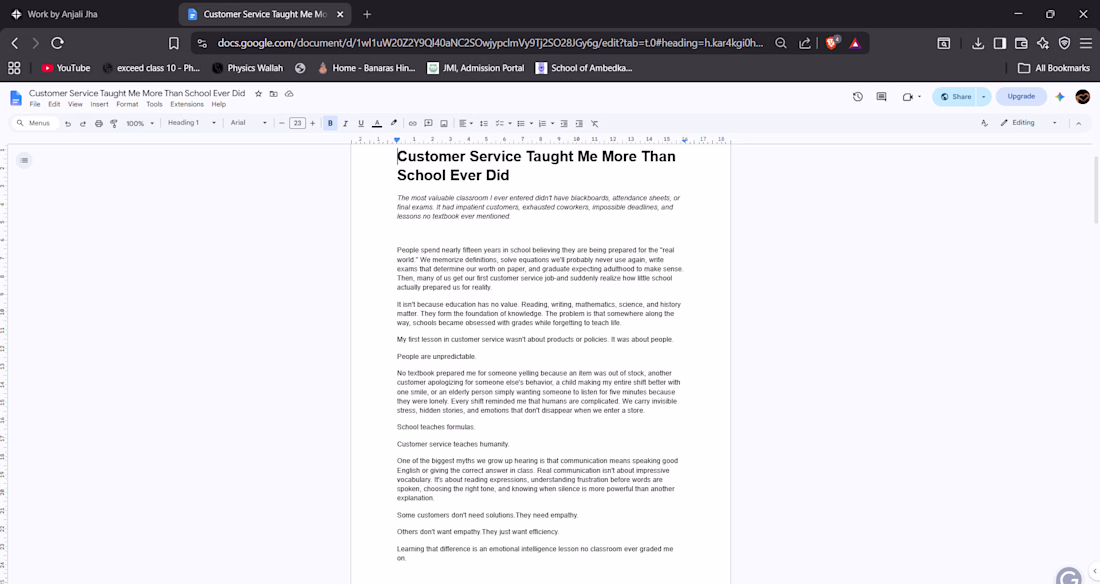Viewport: 1100px width, 584px height.
Task: Open the Arial font dropdown
Action: tap(249, 123)
